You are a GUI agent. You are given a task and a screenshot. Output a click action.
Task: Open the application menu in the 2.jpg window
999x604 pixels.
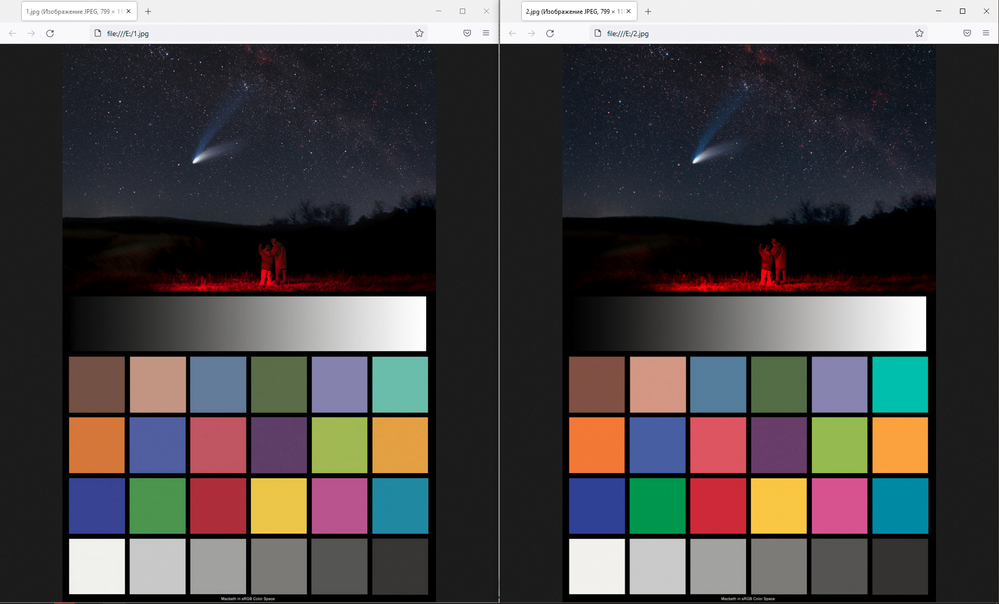click(x=986, y=33)
